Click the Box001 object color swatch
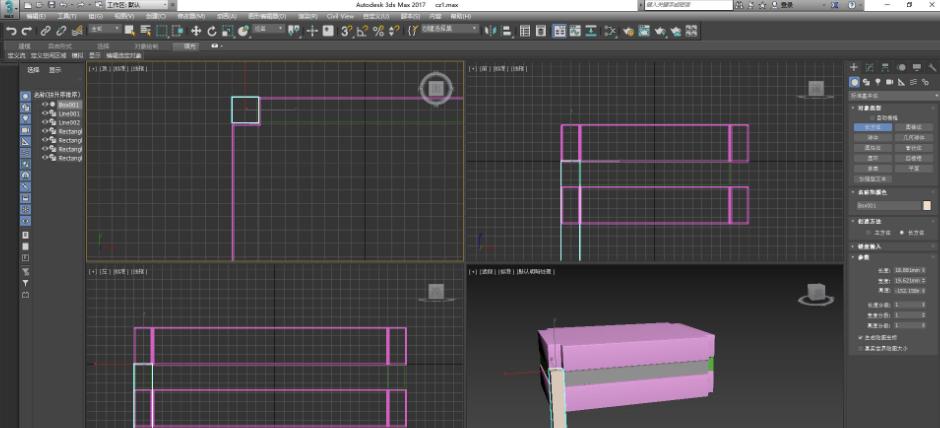 (926, 205)
